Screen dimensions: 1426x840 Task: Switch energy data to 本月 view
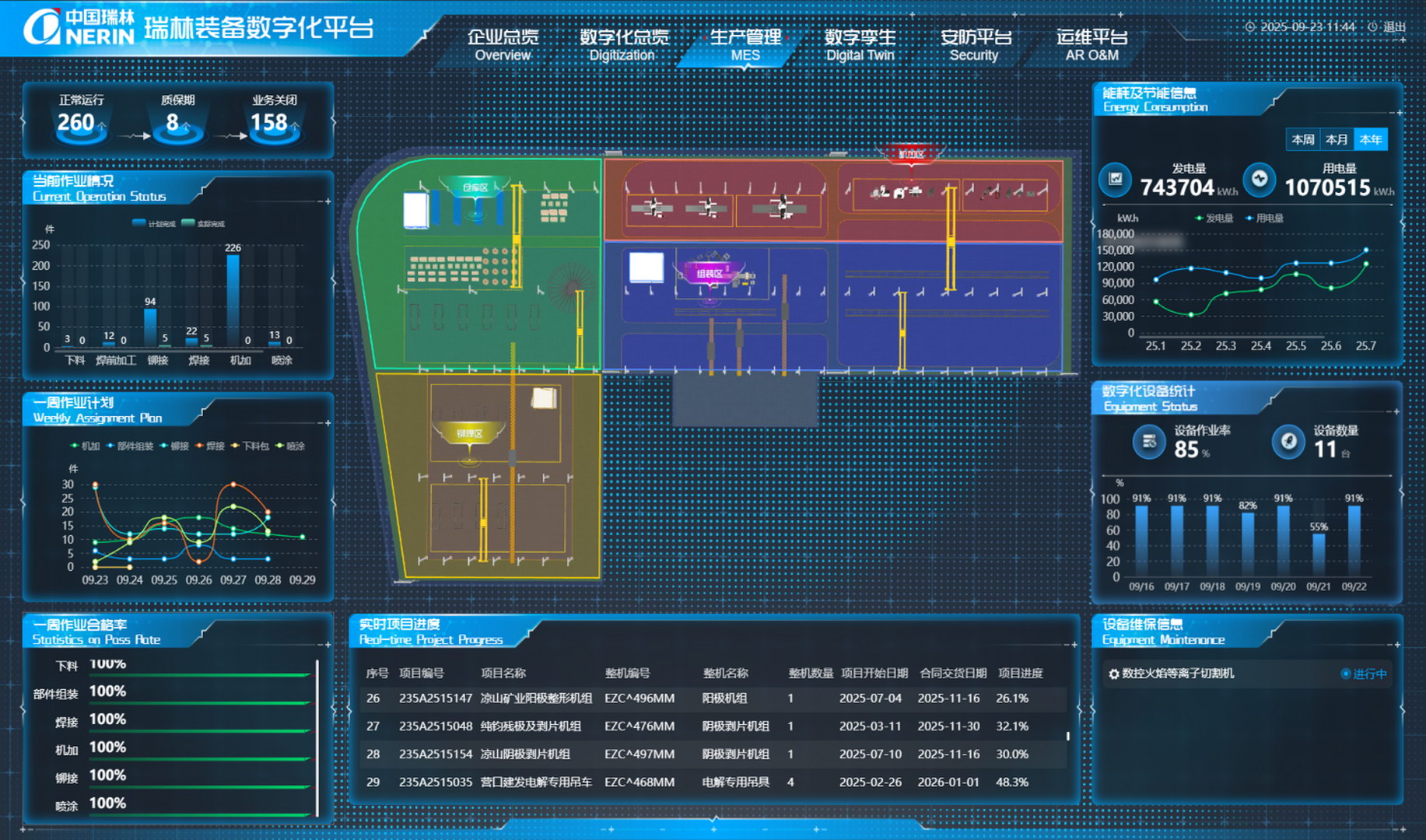1337,139
